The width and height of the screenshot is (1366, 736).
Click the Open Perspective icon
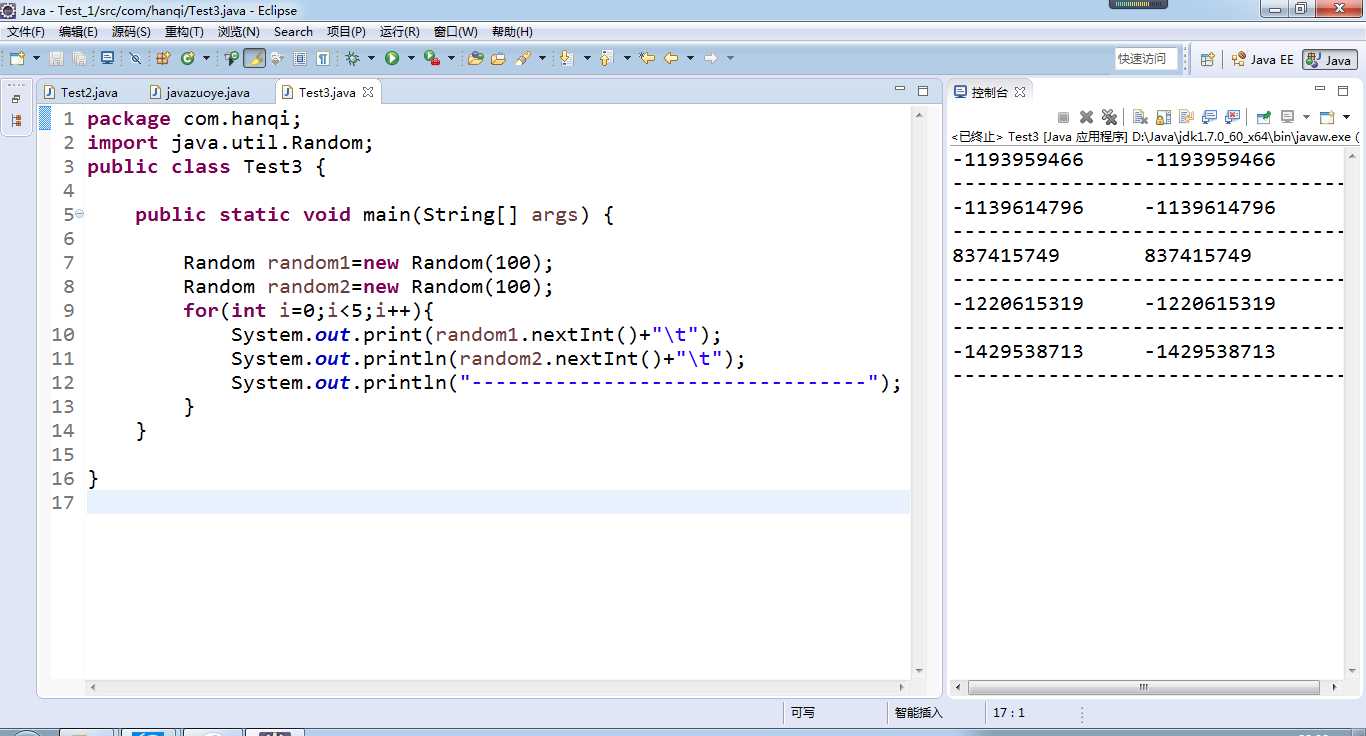click(x=1207, y=59)
